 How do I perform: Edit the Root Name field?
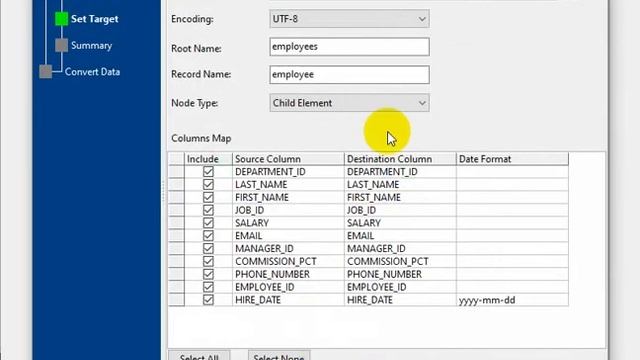[349, 47]
